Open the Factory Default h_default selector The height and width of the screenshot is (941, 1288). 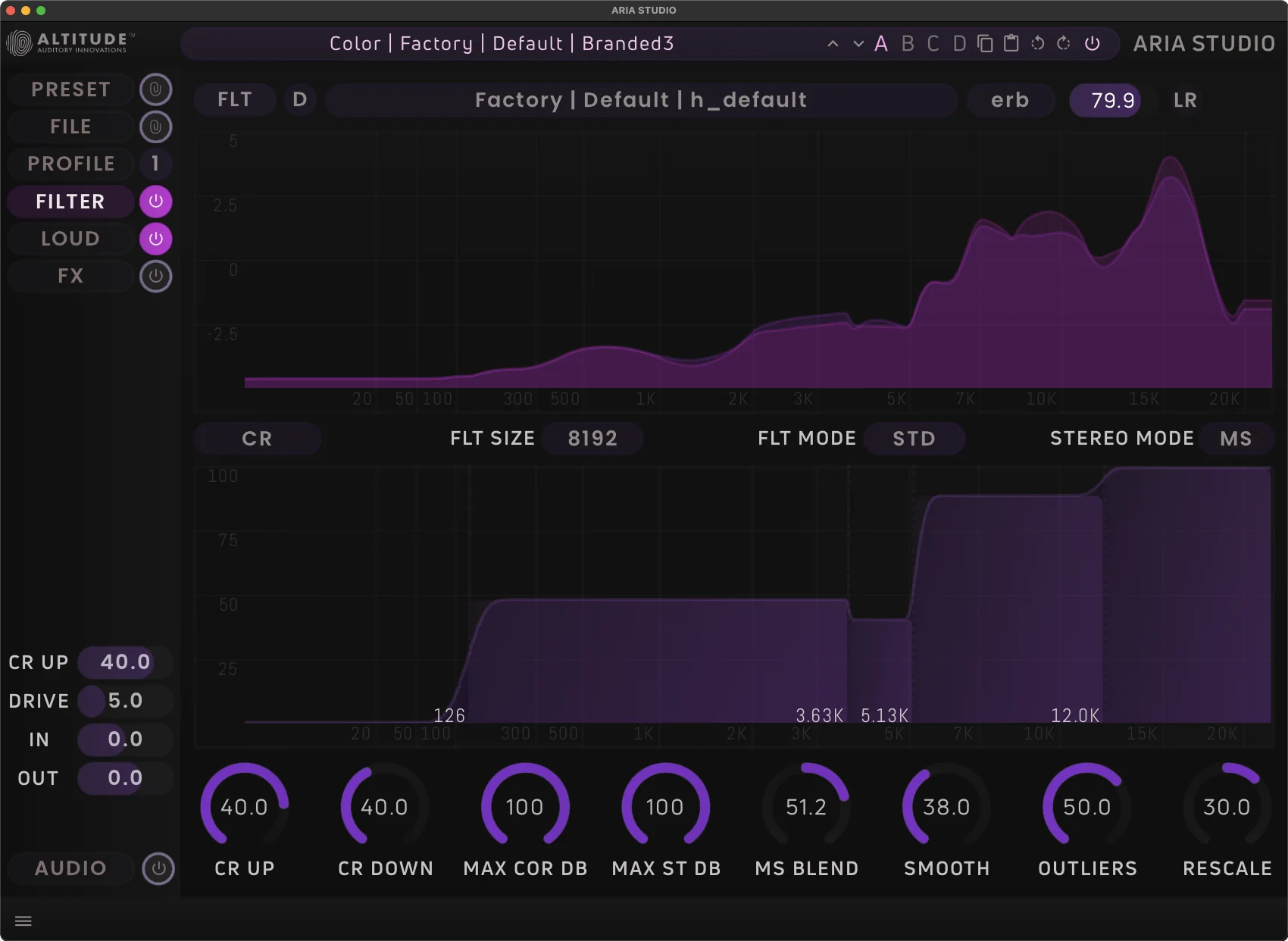click(640, 99)
